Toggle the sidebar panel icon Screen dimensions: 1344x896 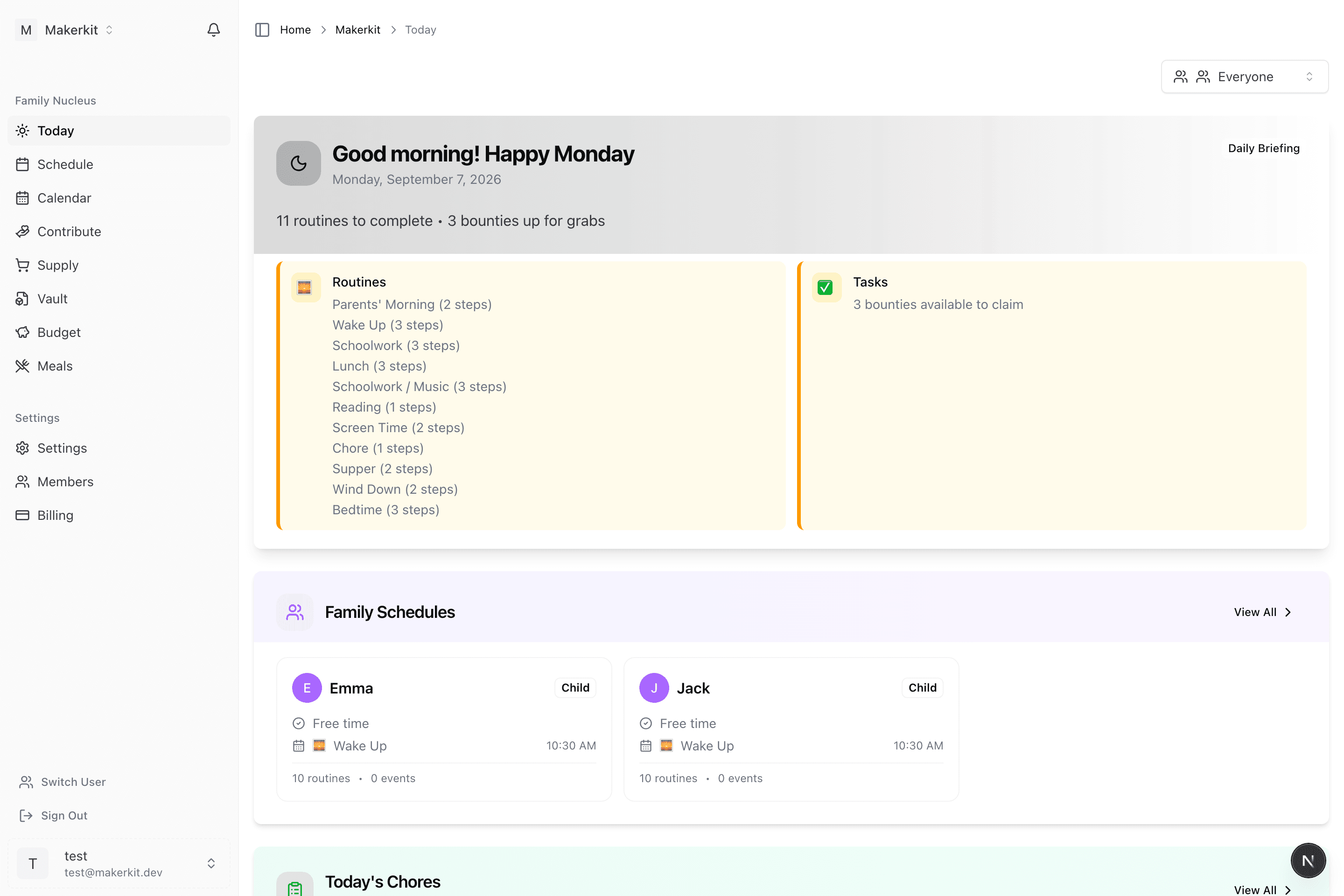point(262,30)
